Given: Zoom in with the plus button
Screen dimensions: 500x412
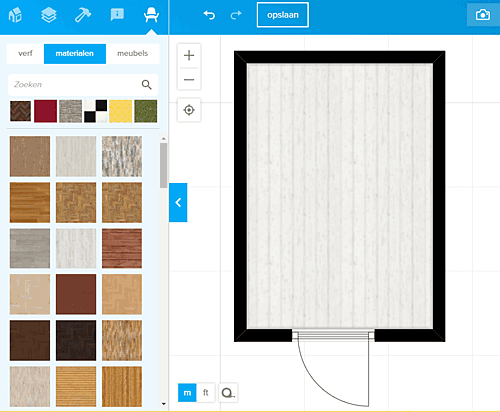Looking at the screenshot, I should coord(189,55).
